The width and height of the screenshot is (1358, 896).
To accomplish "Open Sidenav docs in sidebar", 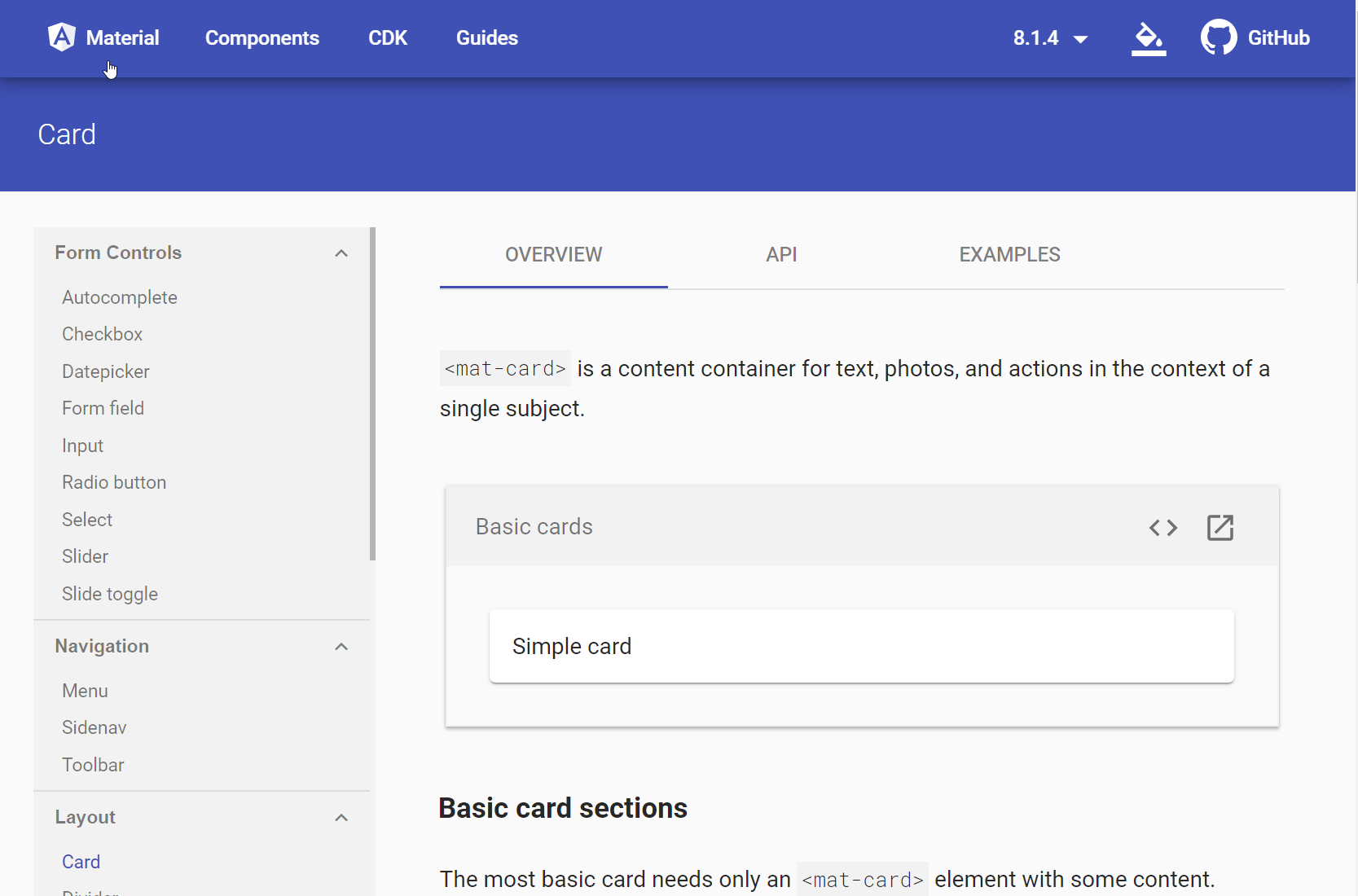I will [94, 727].
